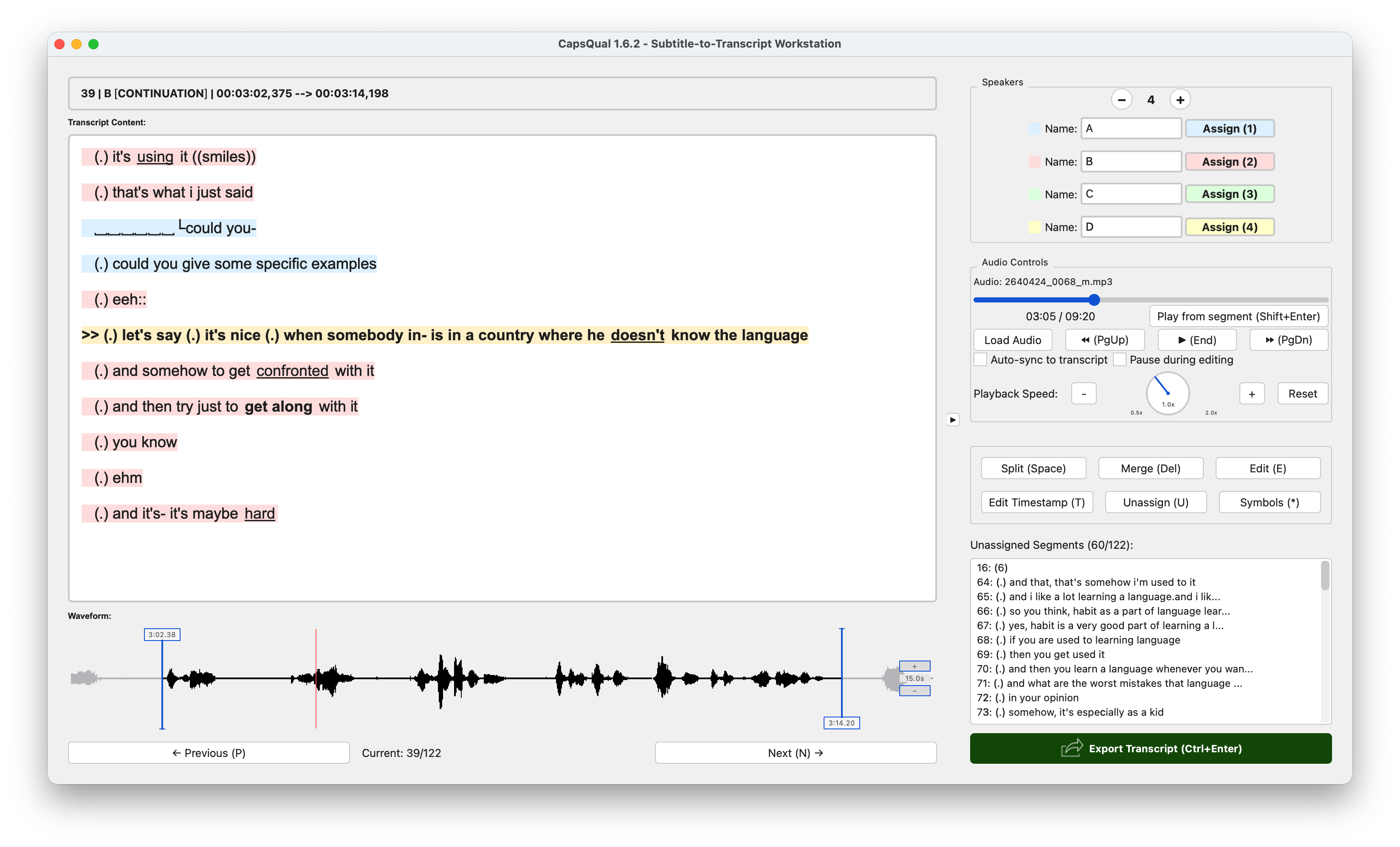Click the 3:02.38 waveform start marker
Viewport: 1400px width, 847px height.
[x=162, y=635]
